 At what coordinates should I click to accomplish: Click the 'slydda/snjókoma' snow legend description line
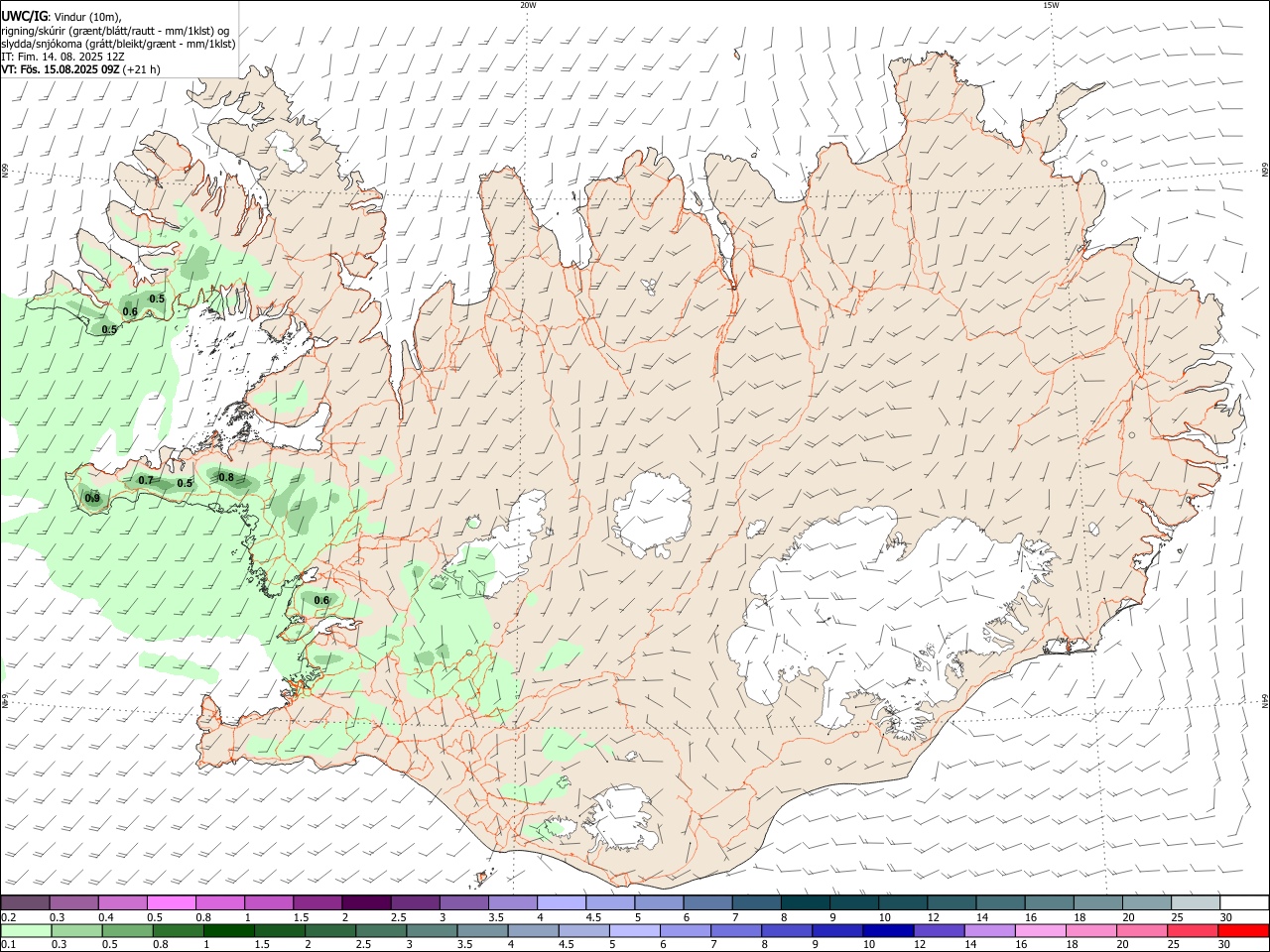(118, 44)
